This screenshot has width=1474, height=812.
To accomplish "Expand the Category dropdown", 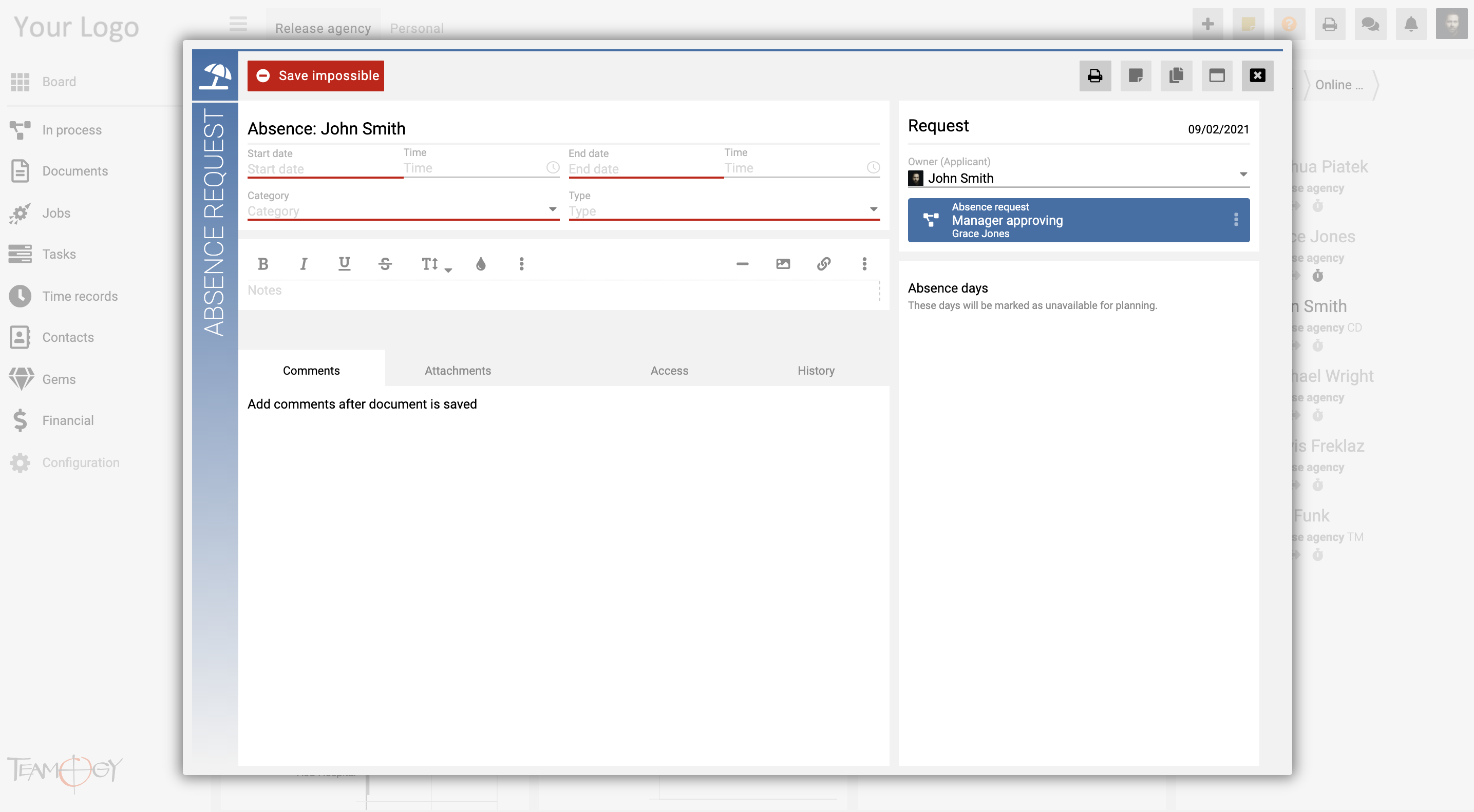I will pos(553,211).
